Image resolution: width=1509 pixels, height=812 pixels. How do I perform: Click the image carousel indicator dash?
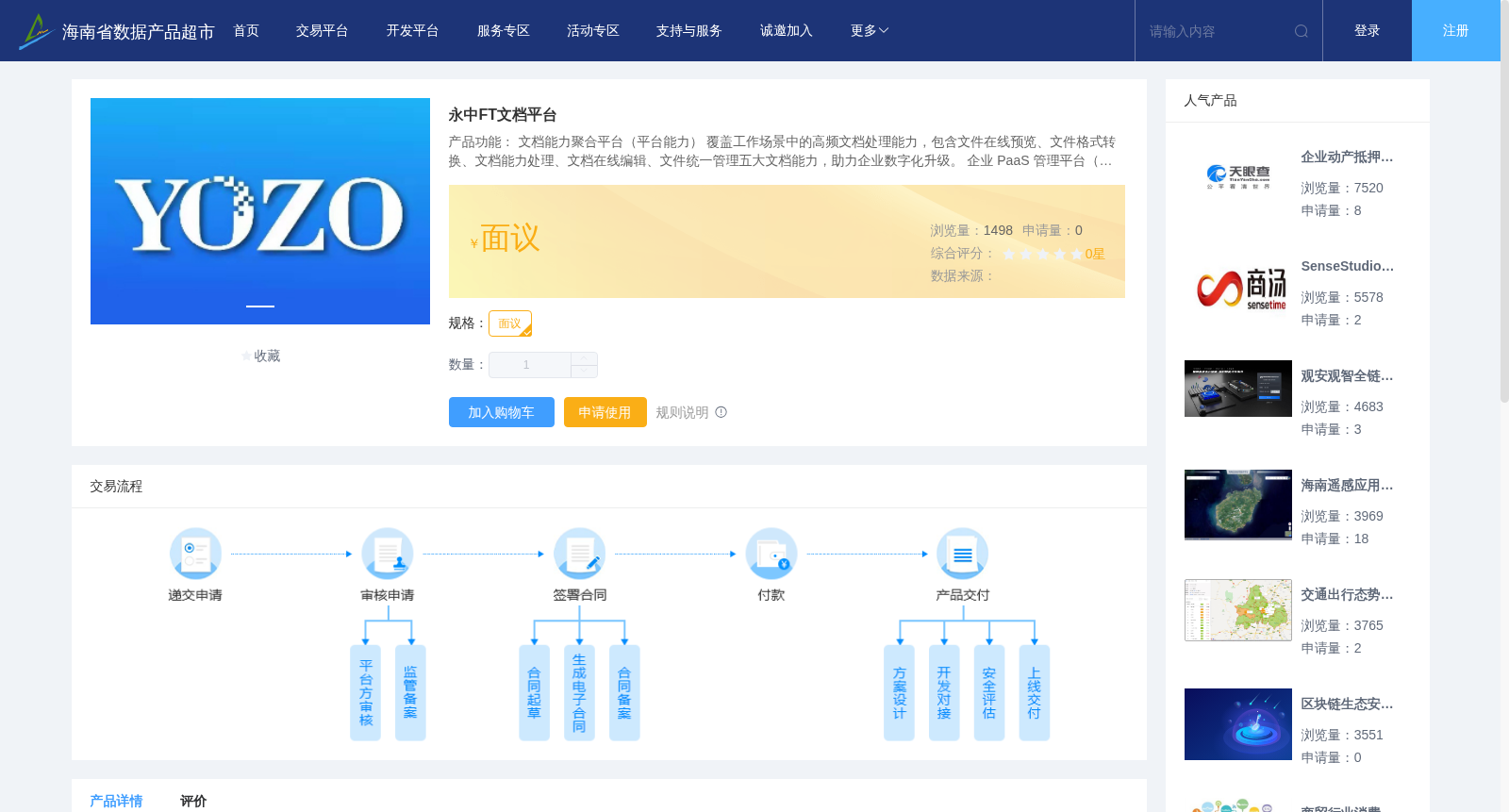click(260, 307)
